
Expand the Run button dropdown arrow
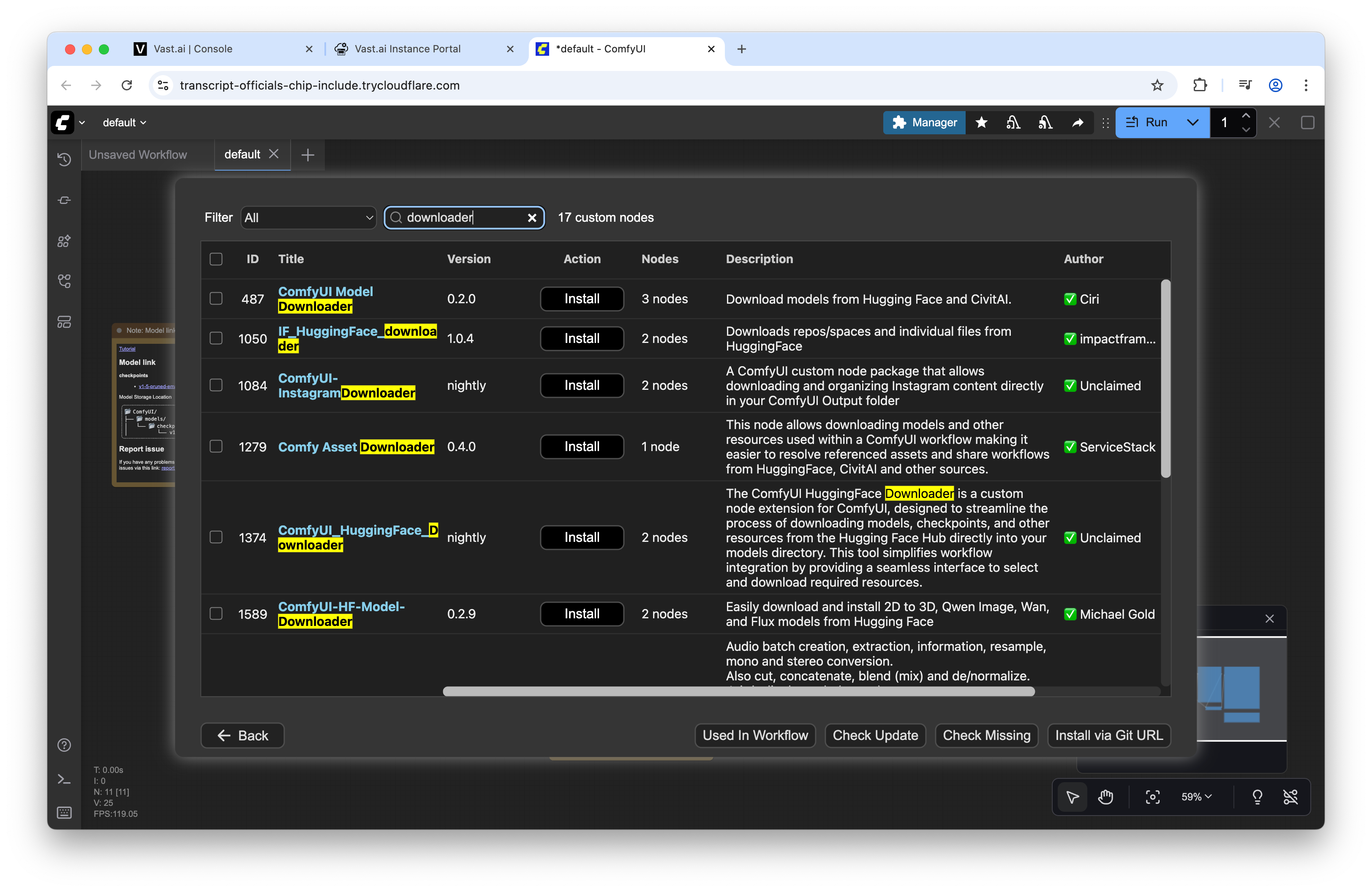(1192, 123)
